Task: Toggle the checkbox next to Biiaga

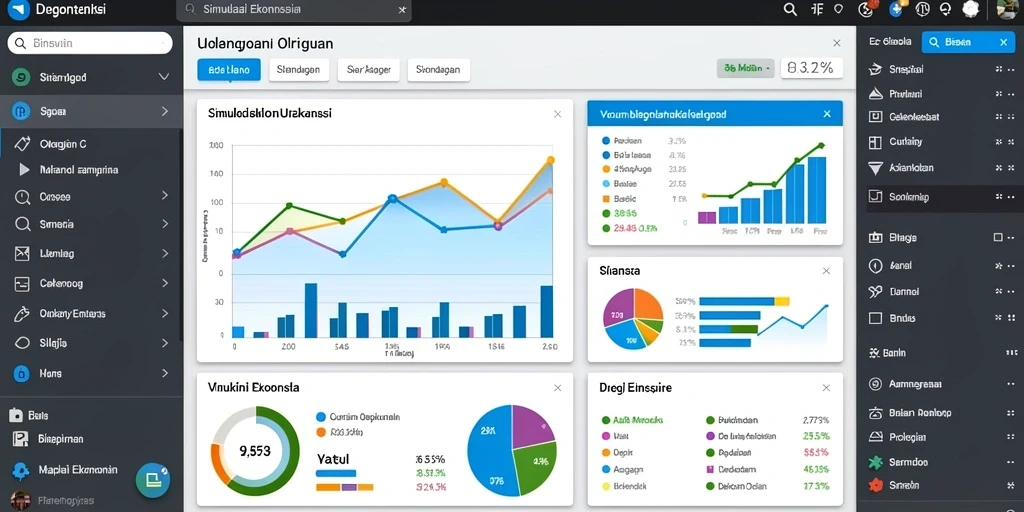Action: pyautogui.click(x=997, y=238)
